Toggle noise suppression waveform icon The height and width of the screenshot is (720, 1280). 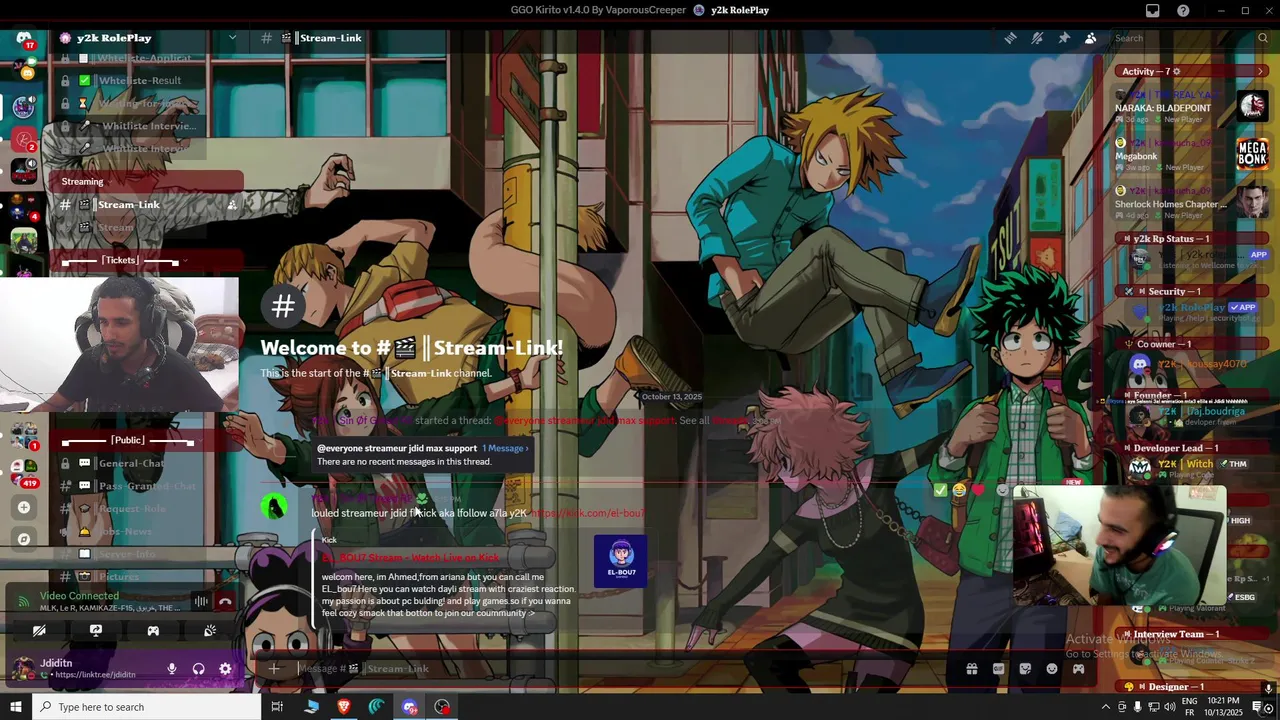[201, 601]
